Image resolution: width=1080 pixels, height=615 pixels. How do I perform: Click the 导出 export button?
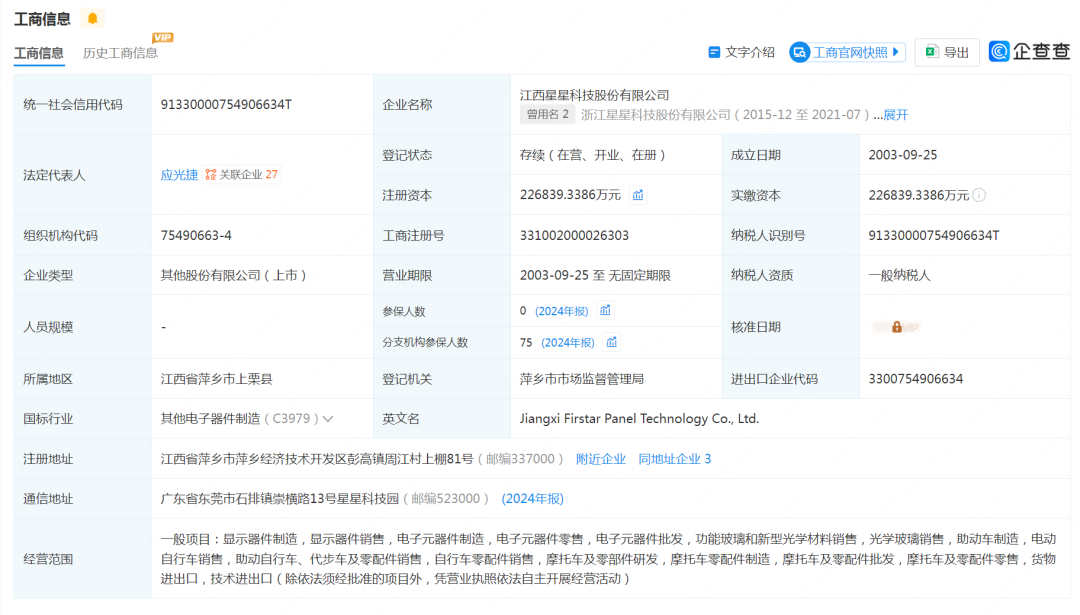pyautogui.click(x=947, y=52)
